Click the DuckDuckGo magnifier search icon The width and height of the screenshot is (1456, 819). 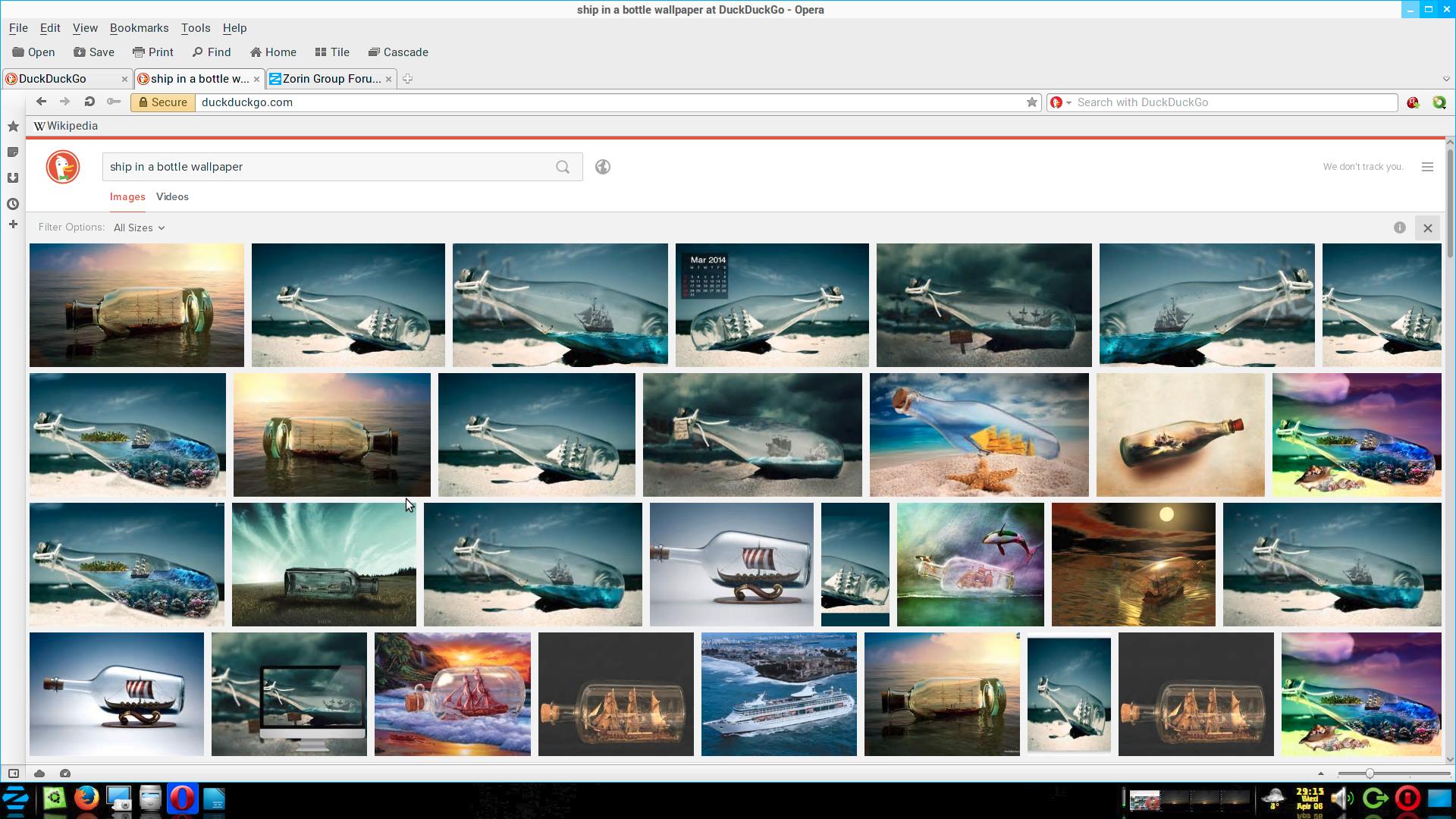tap(563, 167)
